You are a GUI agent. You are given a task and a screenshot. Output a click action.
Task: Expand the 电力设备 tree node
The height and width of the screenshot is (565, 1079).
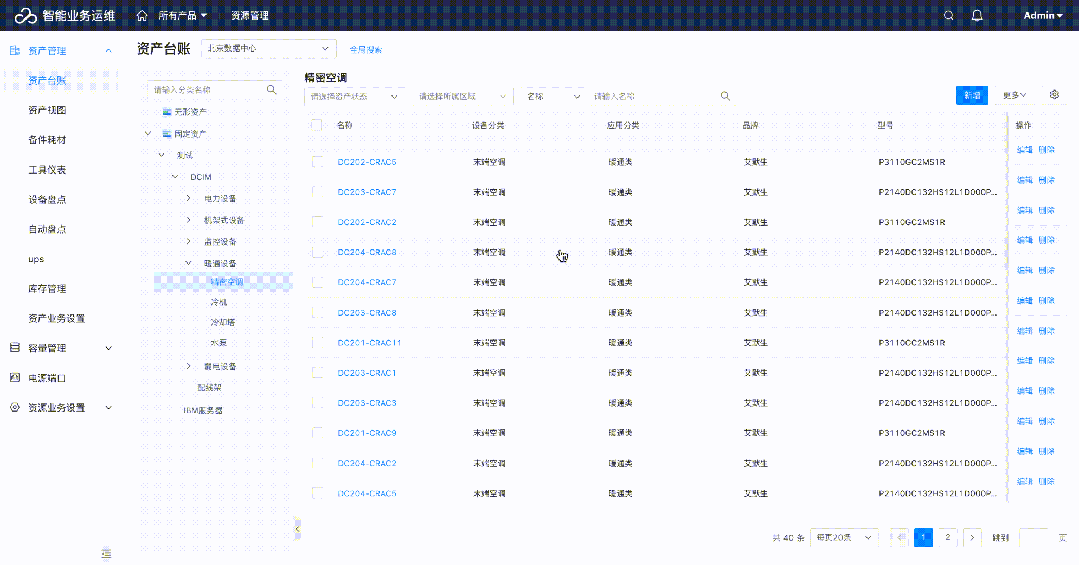tap(189, 198)
